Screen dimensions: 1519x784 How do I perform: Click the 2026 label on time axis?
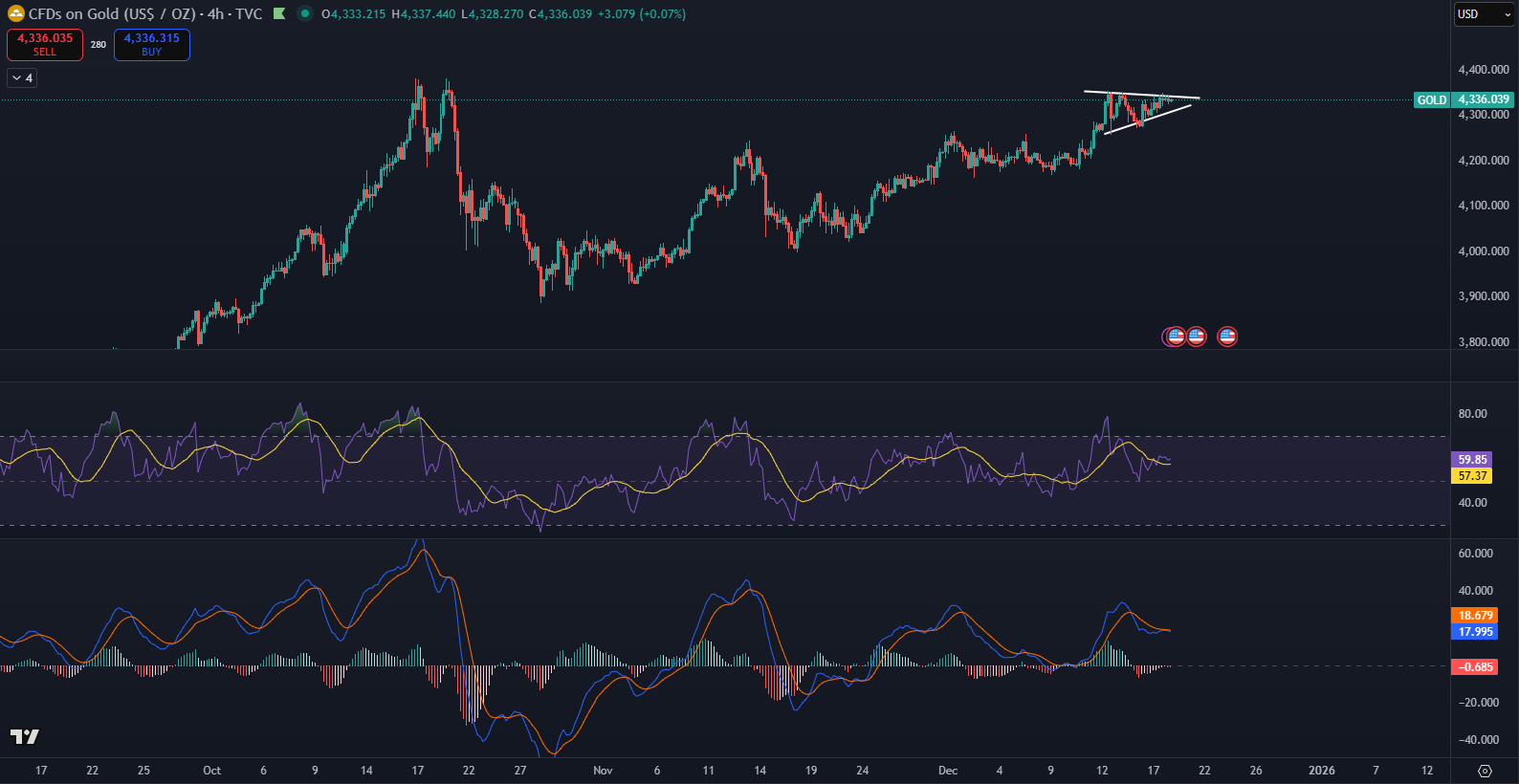click(x=1321, y=771)
